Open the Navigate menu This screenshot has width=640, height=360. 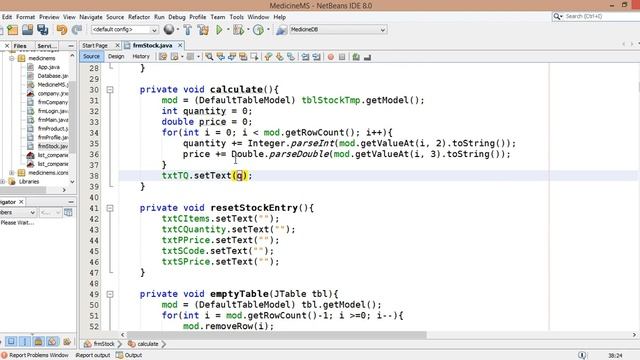91,17
